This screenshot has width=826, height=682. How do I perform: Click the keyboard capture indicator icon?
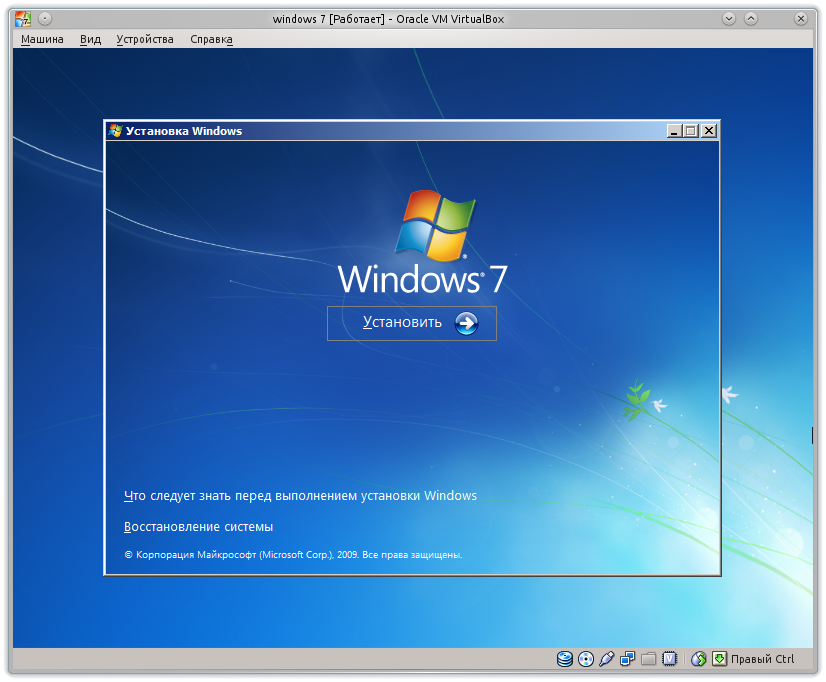[718, 658]
